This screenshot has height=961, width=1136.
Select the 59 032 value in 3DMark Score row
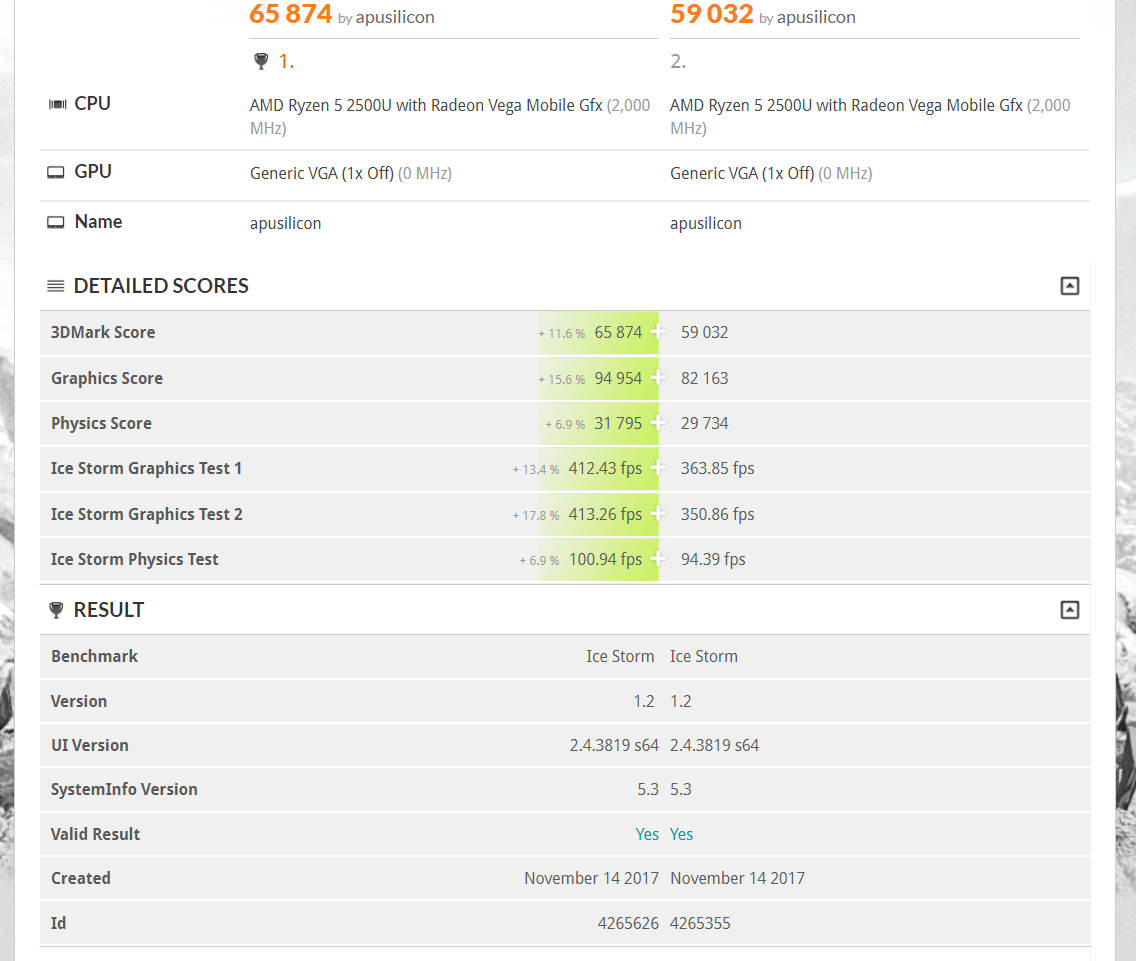click(704, 332)
